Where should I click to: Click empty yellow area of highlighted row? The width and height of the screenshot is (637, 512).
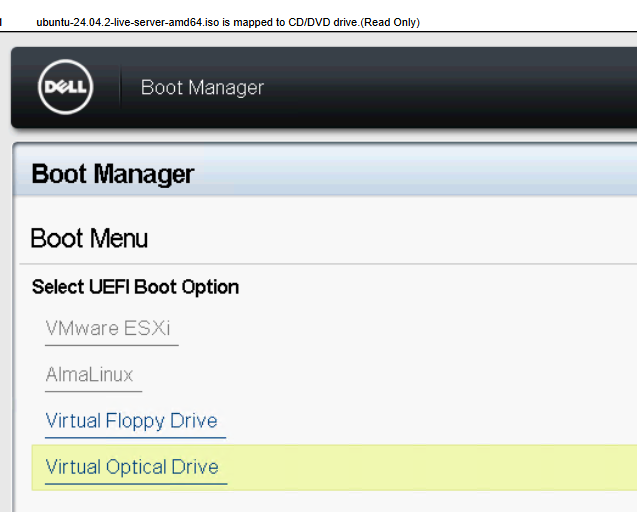(x=430, y=467)
